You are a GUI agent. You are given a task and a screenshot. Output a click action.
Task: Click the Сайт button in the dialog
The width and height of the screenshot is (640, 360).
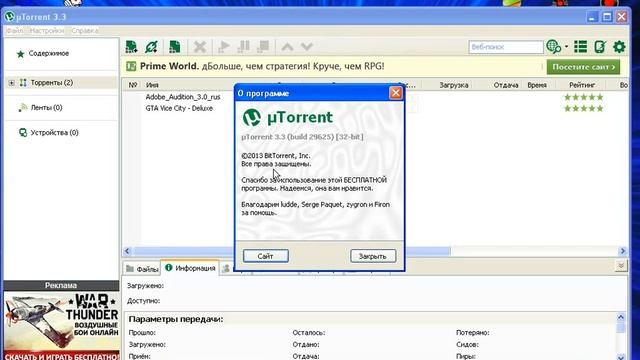(x=266, y=256)
